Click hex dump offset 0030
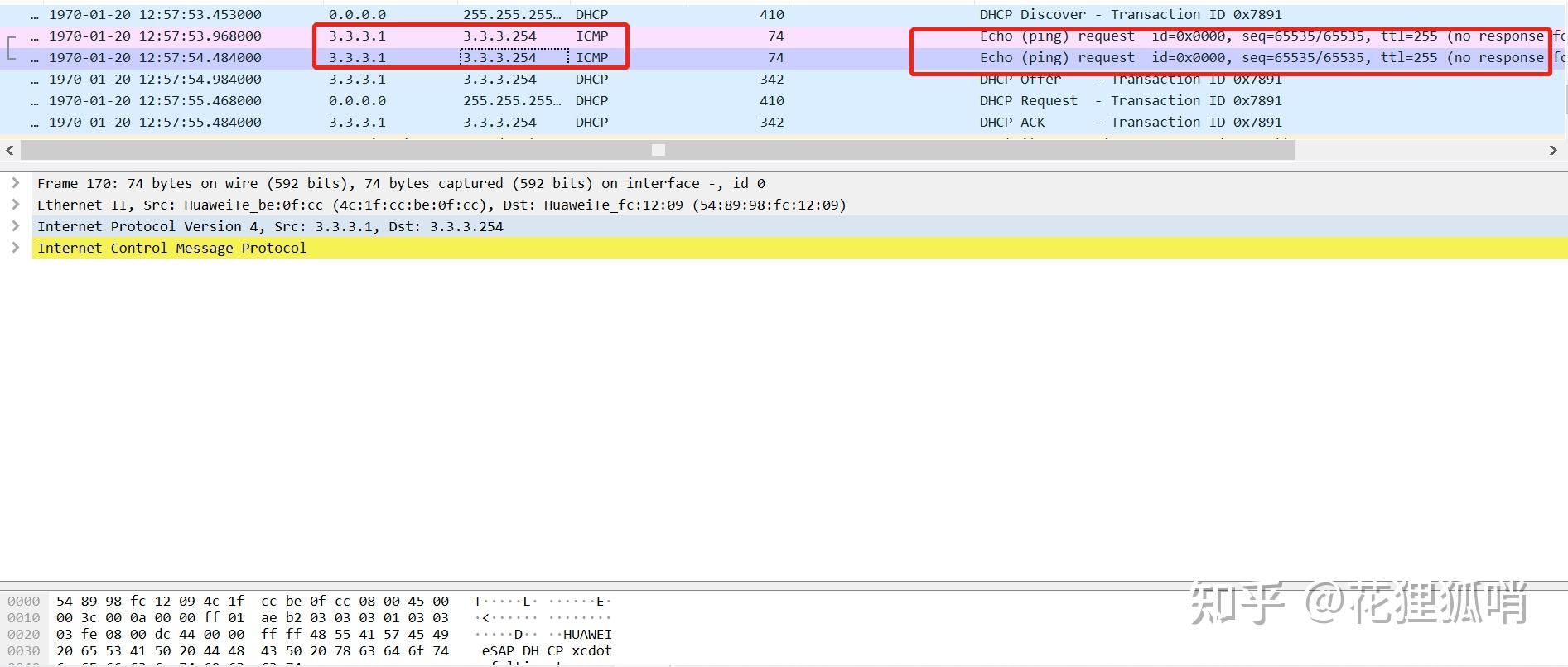Viewport: 1568px width, 667px height. [24, 650]
